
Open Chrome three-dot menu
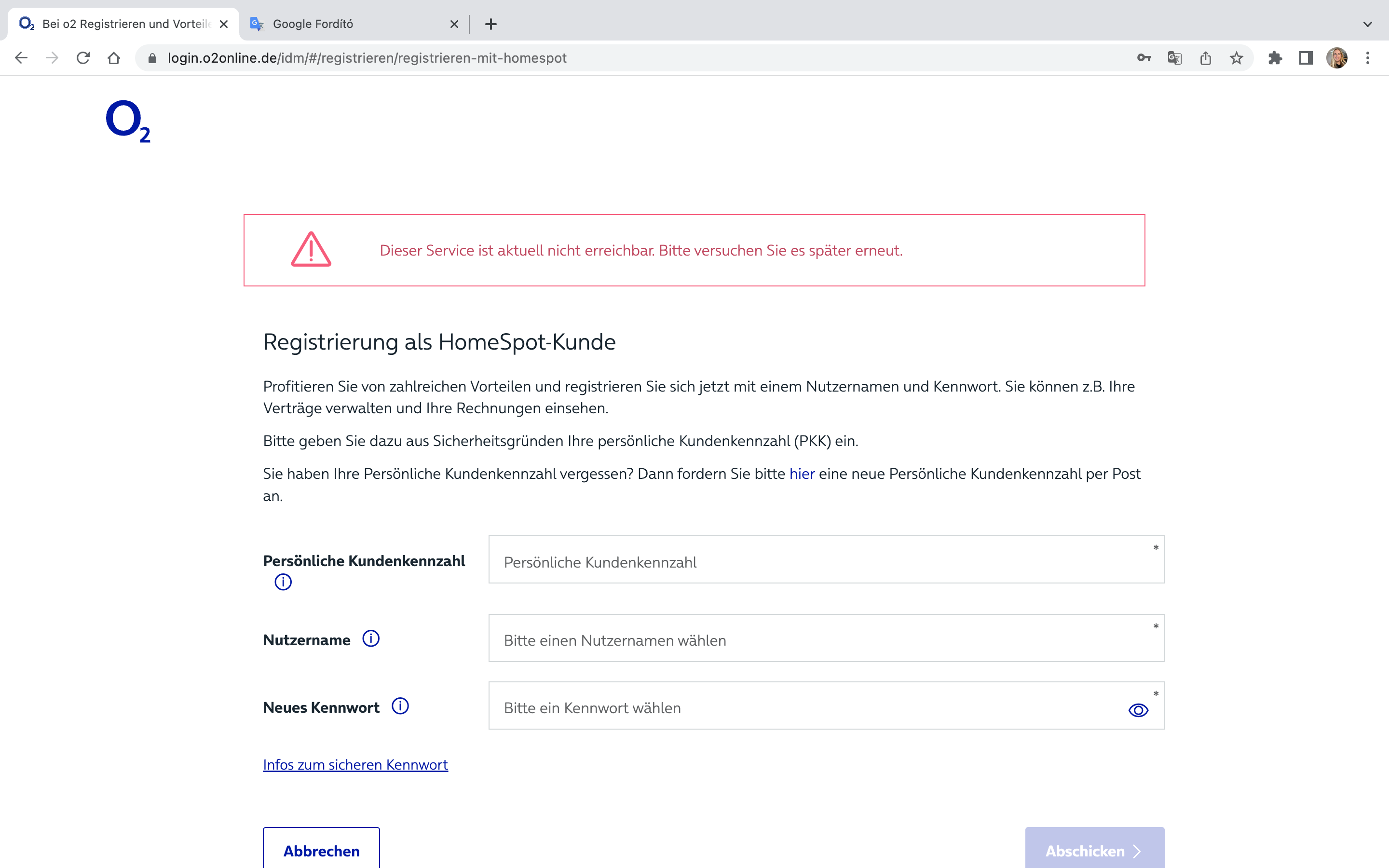point(1368,58)
